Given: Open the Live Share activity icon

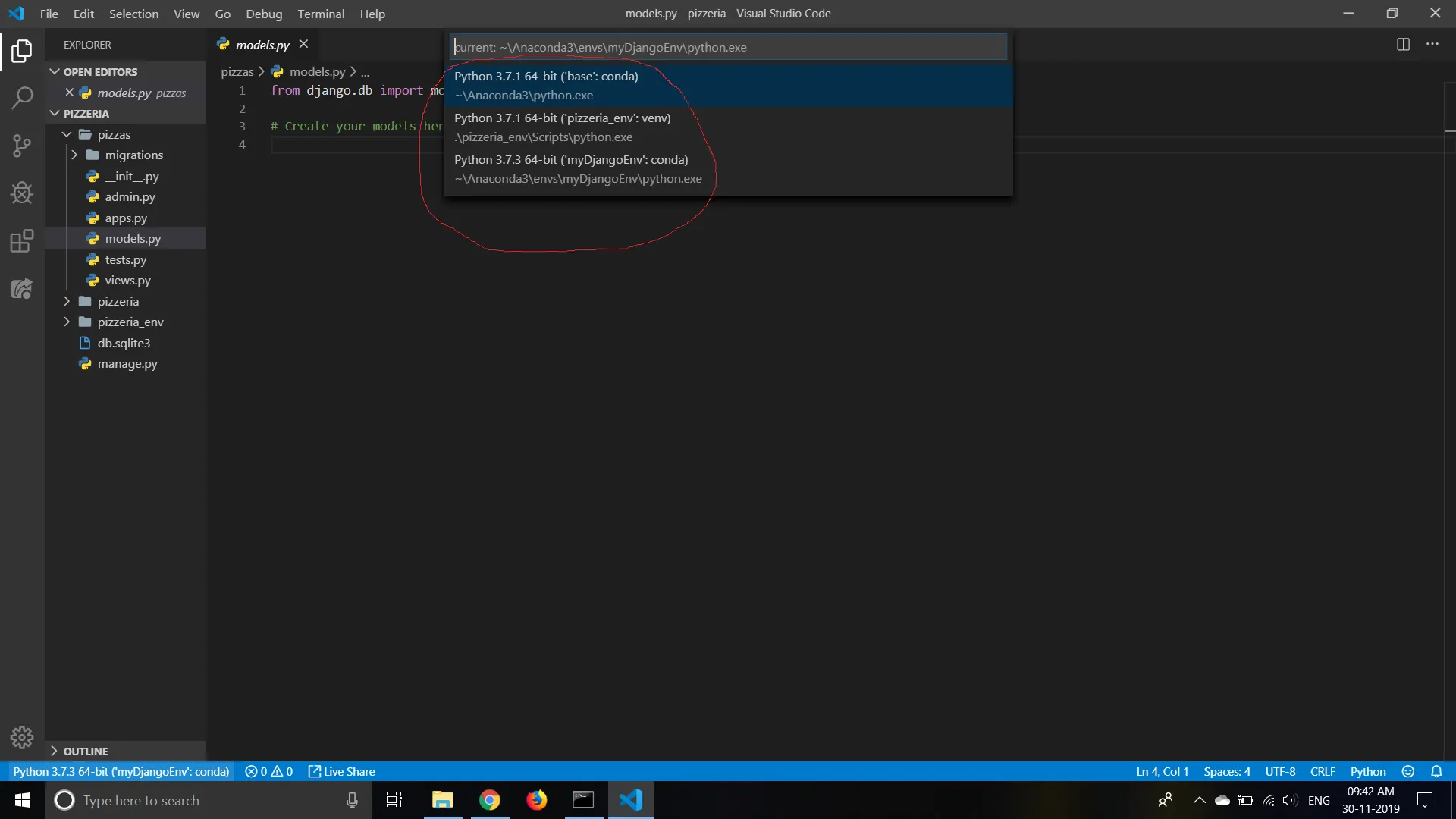Looking at the screenshot, I should click(x=22, y=288).
